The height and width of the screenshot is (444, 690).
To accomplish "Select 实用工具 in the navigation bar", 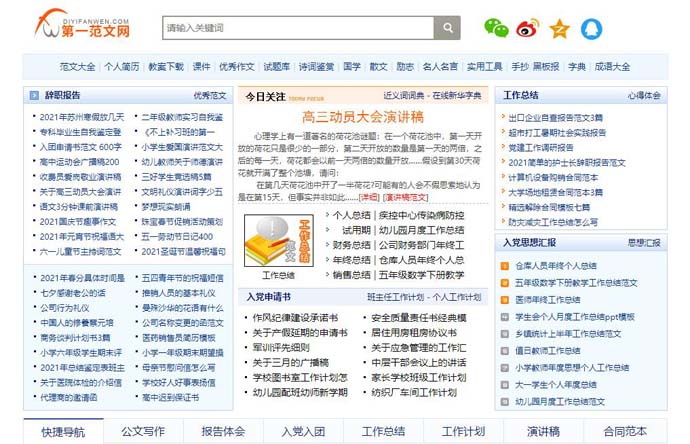I will click(484, 67).
